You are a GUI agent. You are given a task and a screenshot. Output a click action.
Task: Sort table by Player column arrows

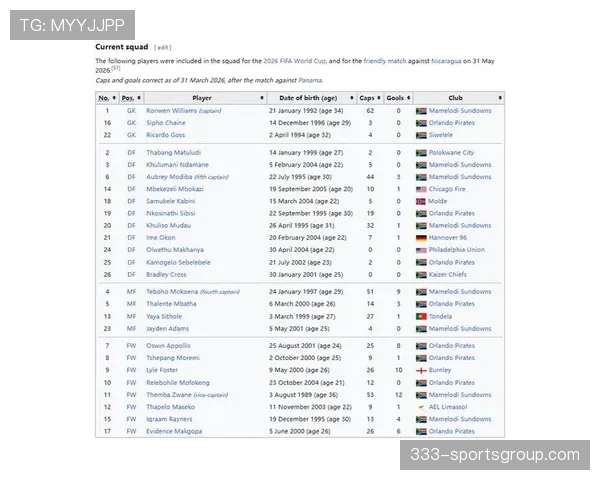coord(262,98)
